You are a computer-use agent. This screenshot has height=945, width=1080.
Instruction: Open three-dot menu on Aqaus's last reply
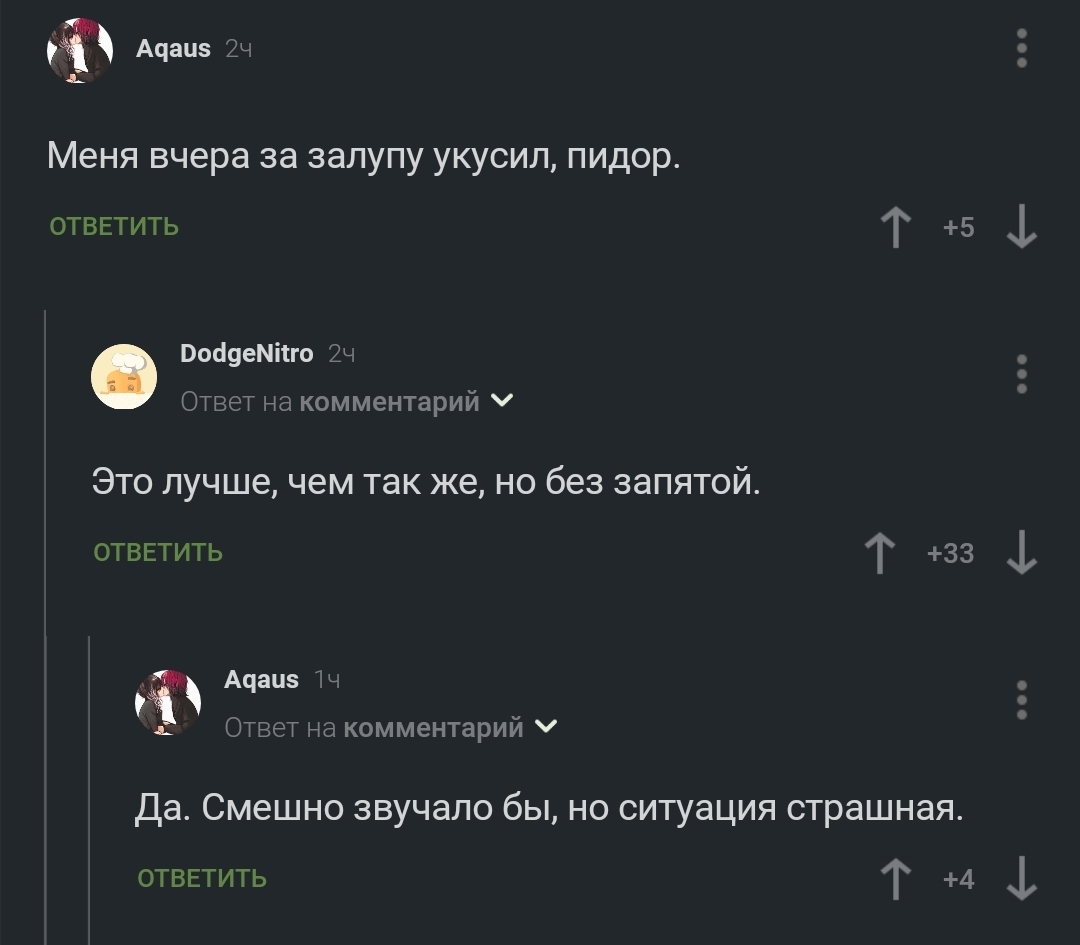1021,700
